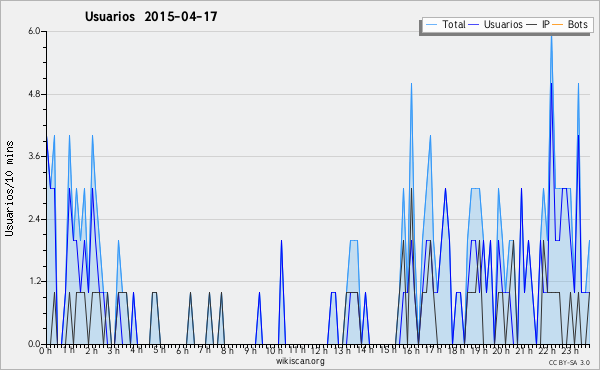600x370 pixels.
Task: Click the dark blue Usuarios line swatch
Action: 474,25
